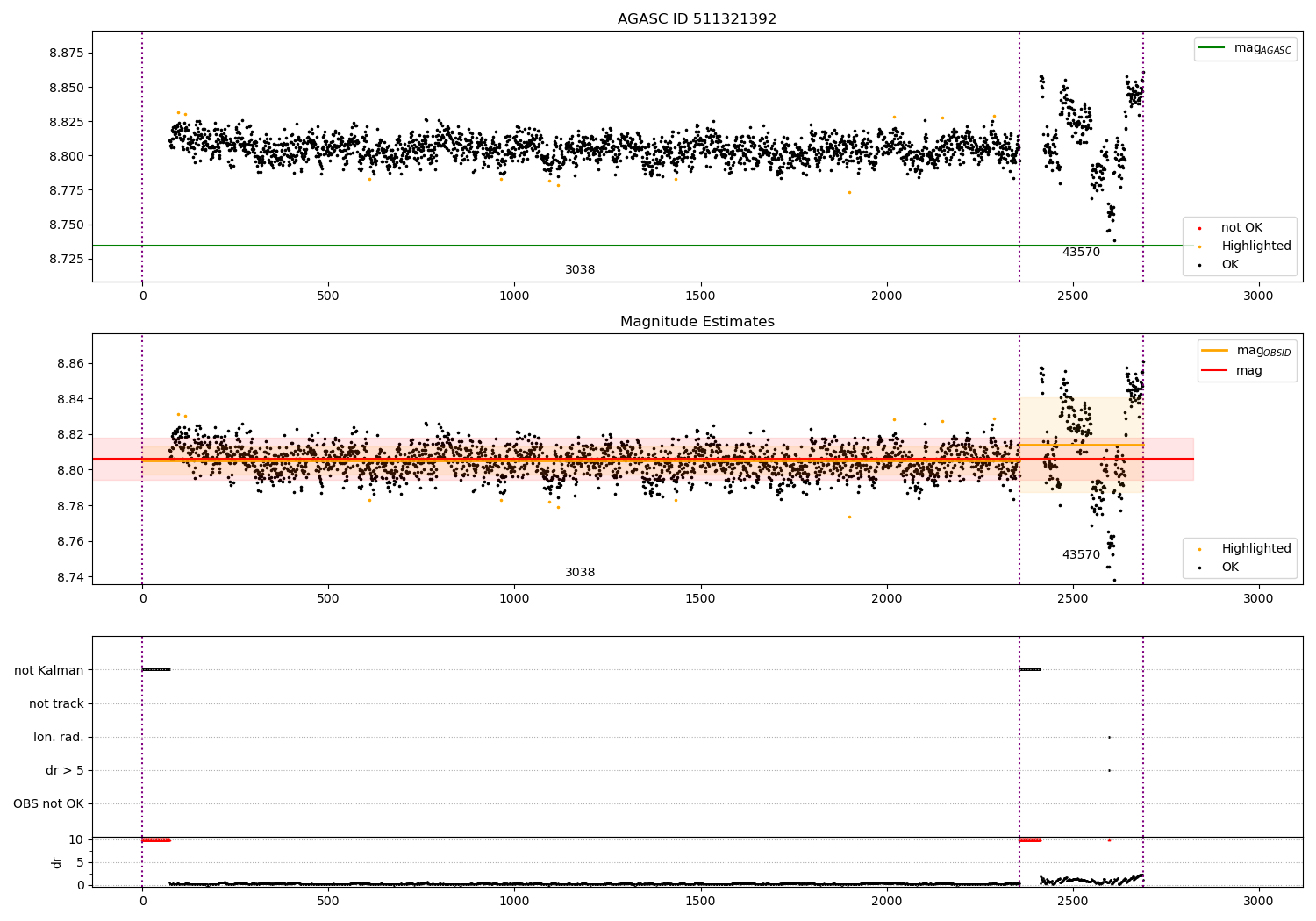Click the 'OBS not OK' row label
The image size is (1316, 921).
click(49, 803)
